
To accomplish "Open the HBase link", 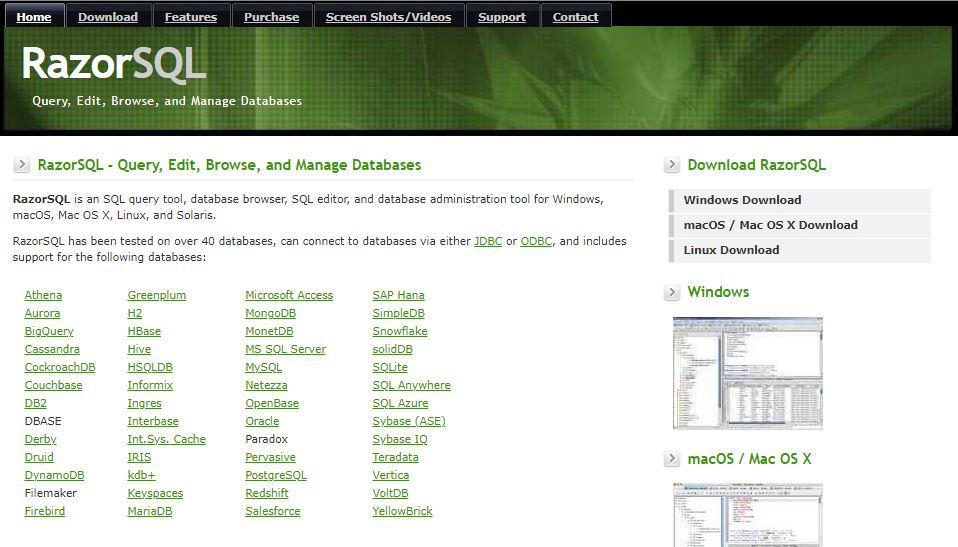I will (144, 331).
